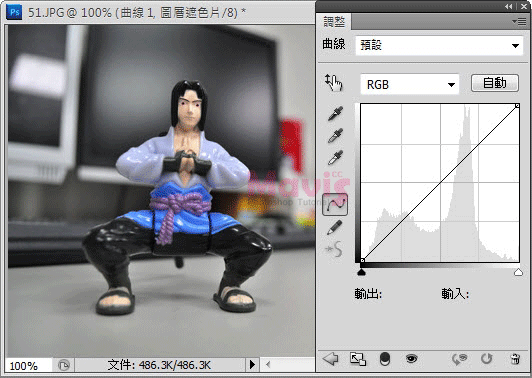Open the adjustments panel options menu
The width and height of the screenshot is (532, 378).
[519, 22]
